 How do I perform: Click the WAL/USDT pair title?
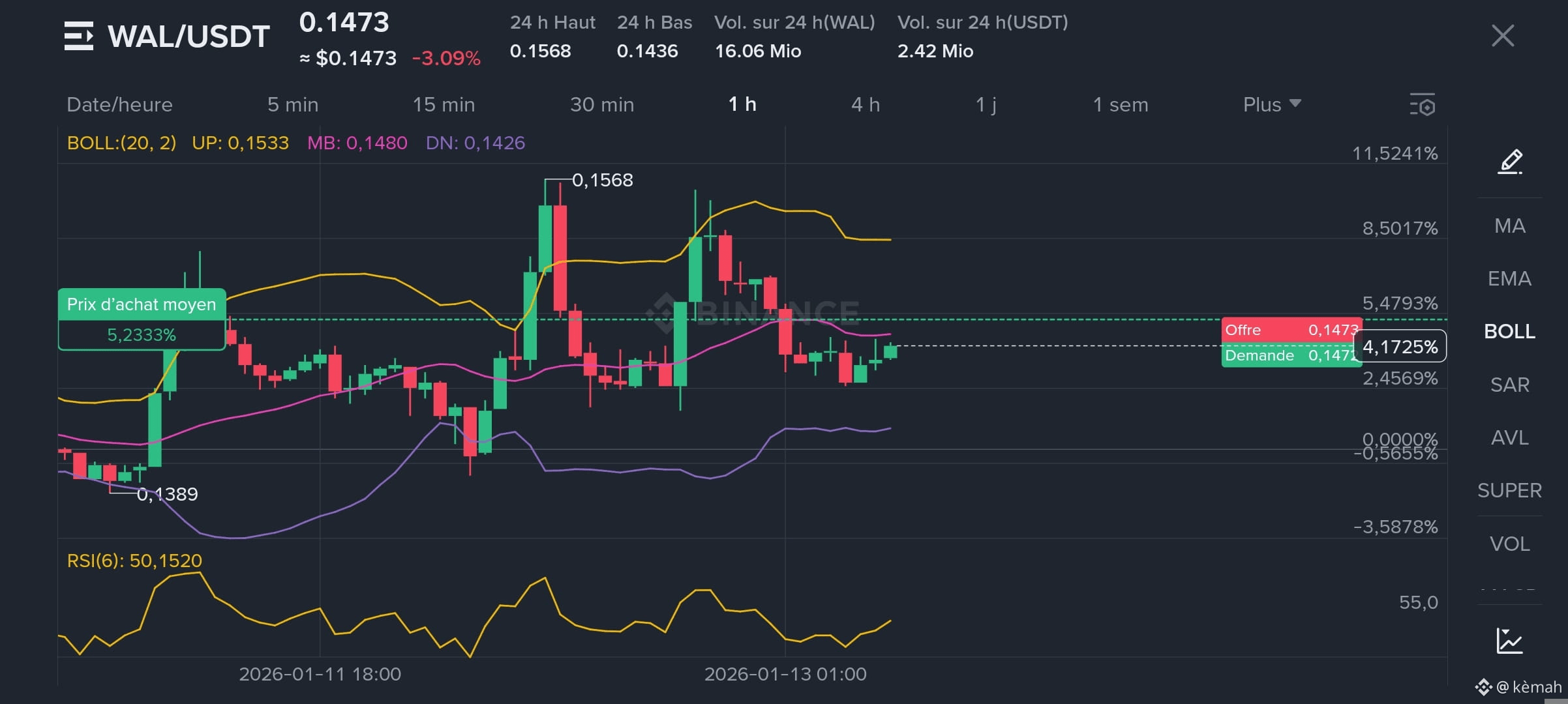click(188, 36)
